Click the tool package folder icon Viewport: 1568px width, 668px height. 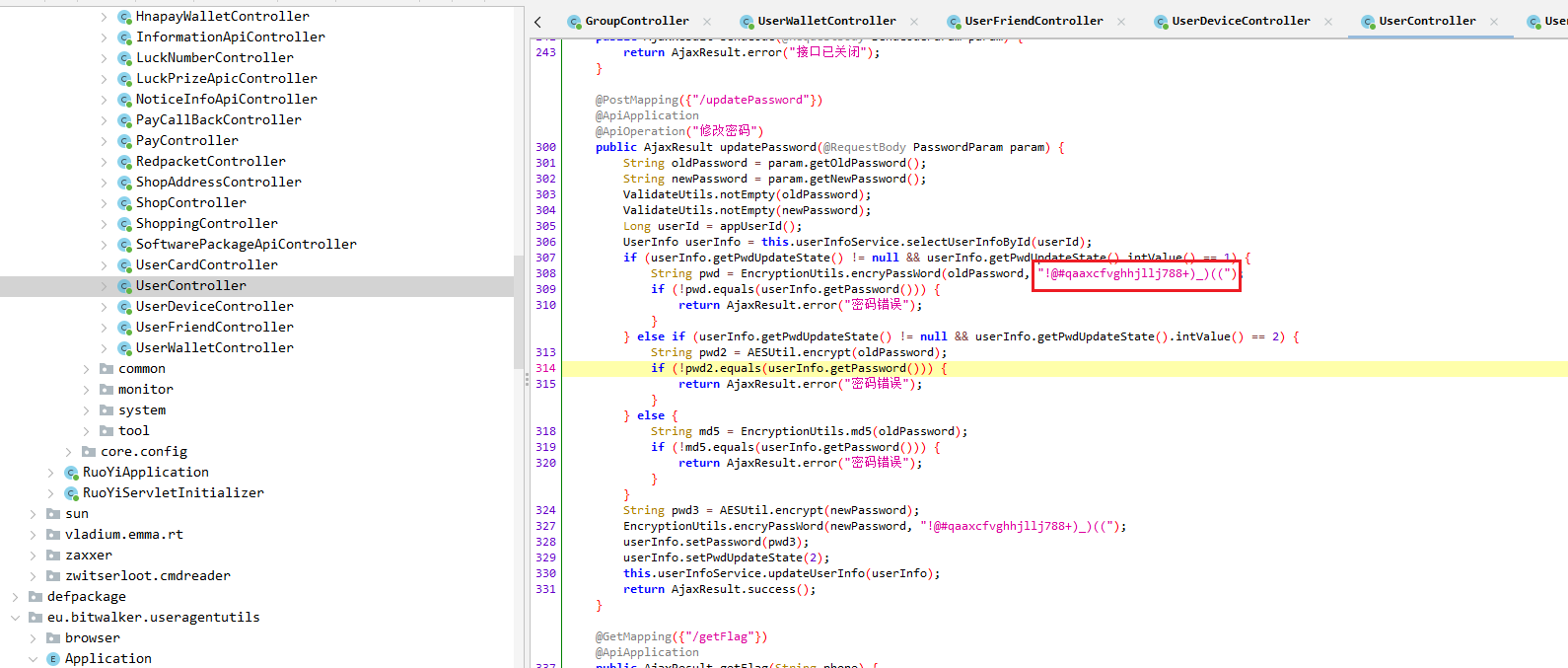coord(107,431)
